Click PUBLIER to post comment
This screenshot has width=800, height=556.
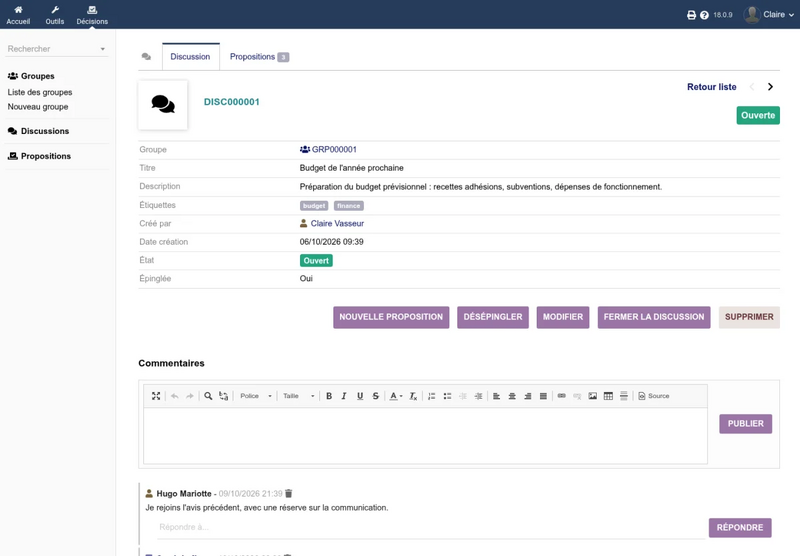(x=745, y=424)
